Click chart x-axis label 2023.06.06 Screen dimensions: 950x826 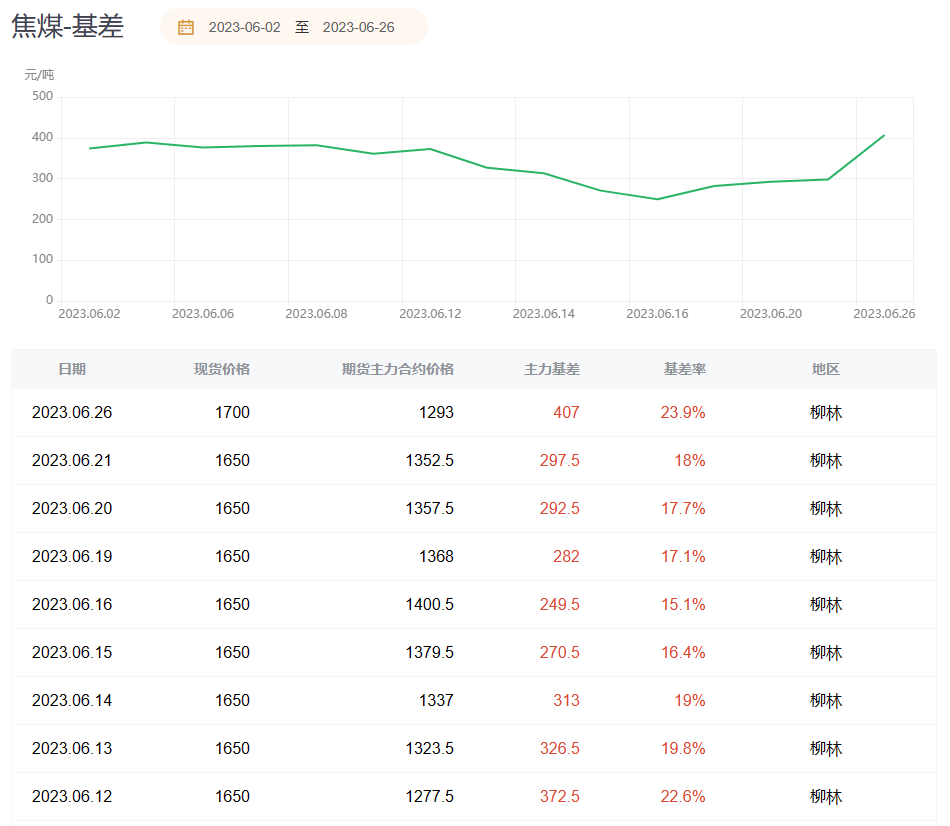tap(203, 314)
